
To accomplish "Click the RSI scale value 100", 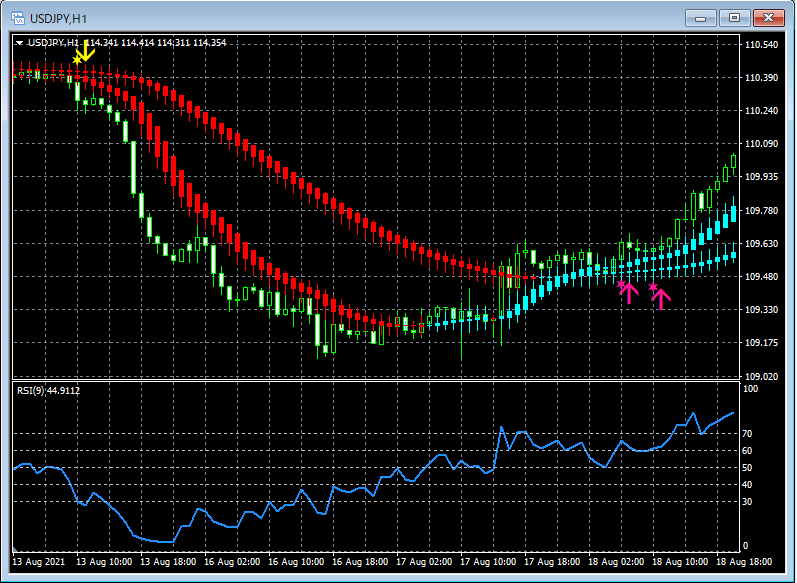I will (750, 389).
